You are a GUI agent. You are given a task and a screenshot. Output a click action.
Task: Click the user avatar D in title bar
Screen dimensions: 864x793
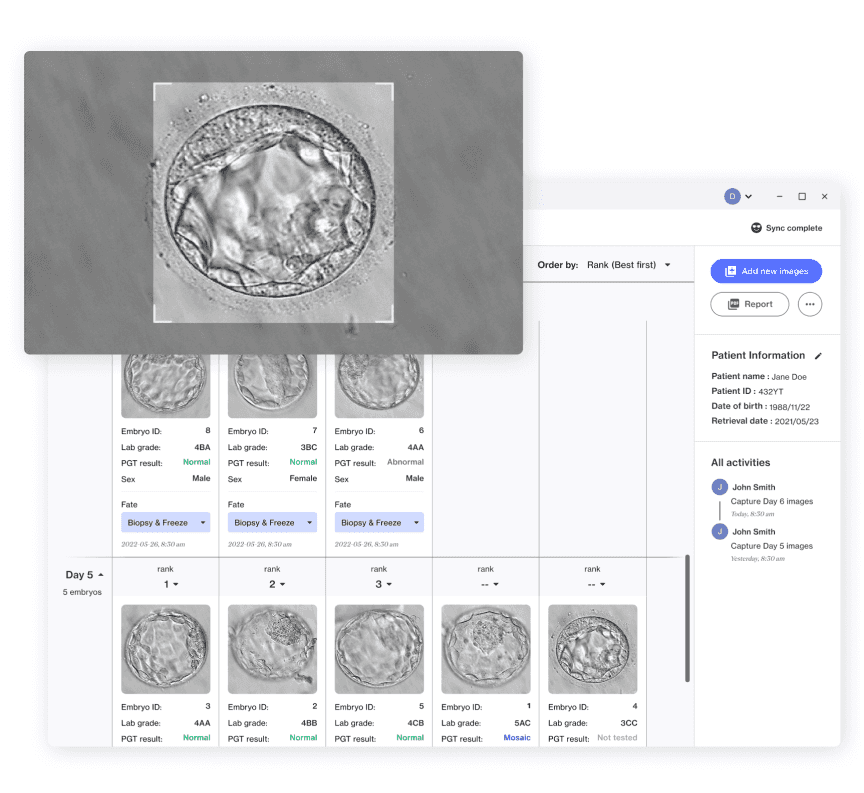[x=732, y=196]
